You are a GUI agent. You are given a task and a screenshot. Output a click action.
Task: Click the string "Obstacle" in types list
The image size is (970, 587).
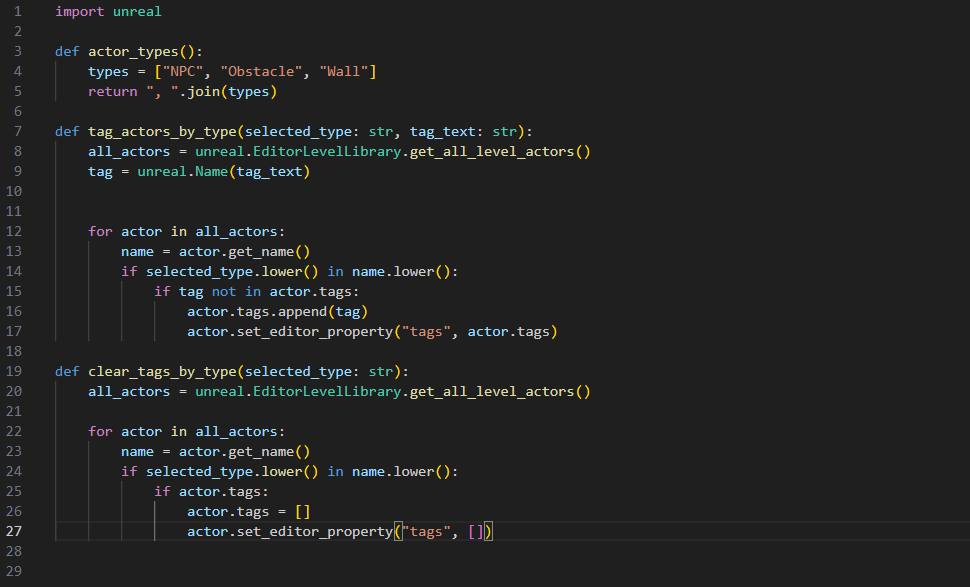261,72
